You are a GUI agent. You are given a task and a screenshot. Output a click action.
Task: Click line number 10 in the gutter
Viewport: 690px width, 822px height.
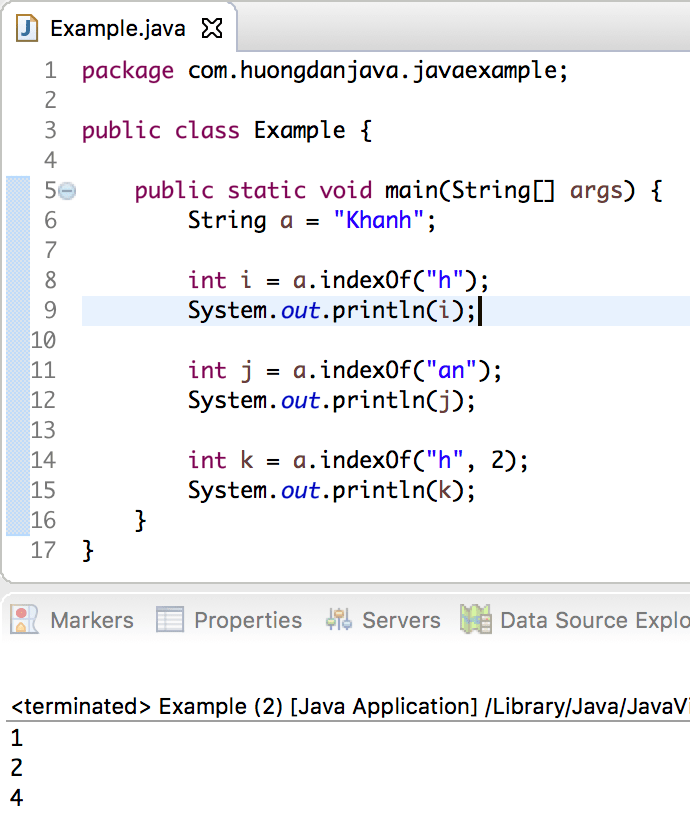coord(43,341)
